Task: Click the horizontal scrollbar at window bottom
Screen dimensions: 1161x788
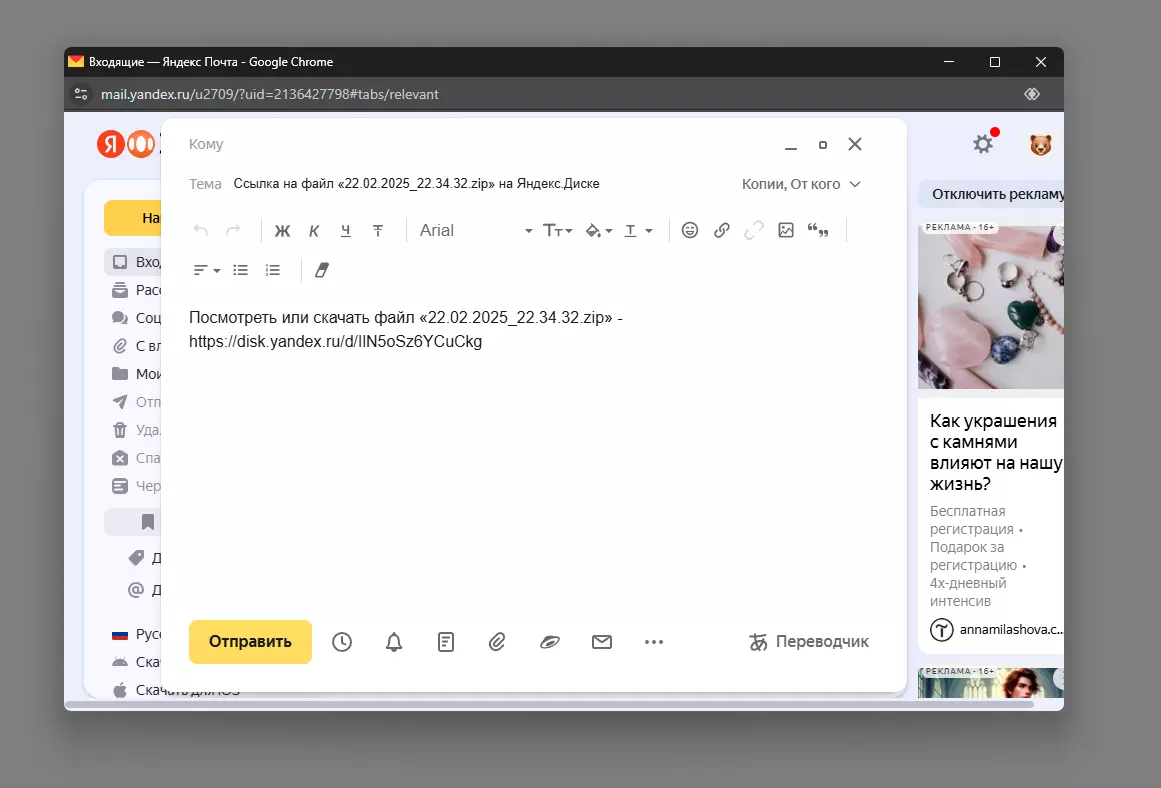Action: pyautogui.click(x=549, y=704)
